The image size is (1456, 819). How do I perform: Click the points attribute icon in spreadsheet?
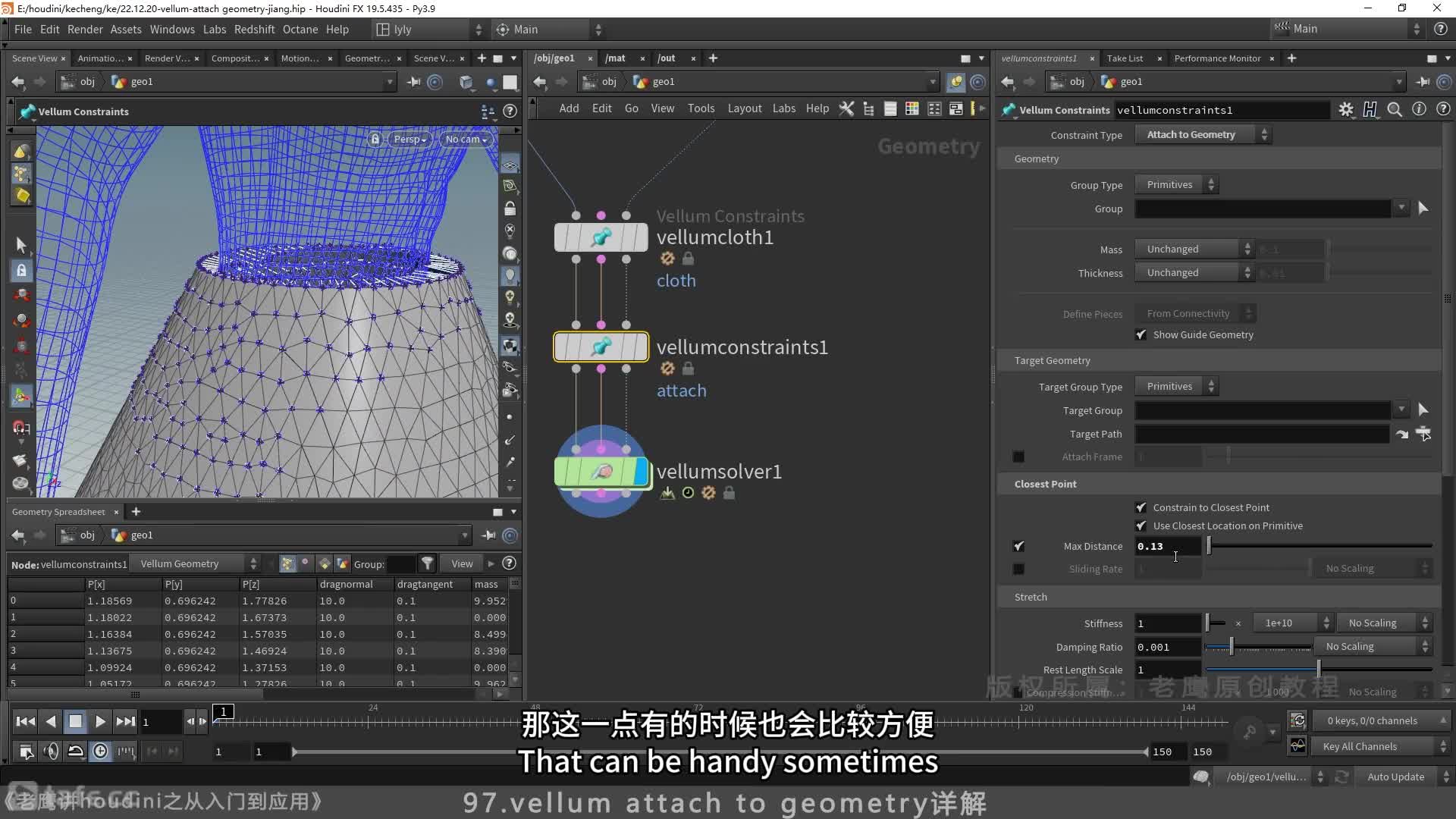[287, 563]
